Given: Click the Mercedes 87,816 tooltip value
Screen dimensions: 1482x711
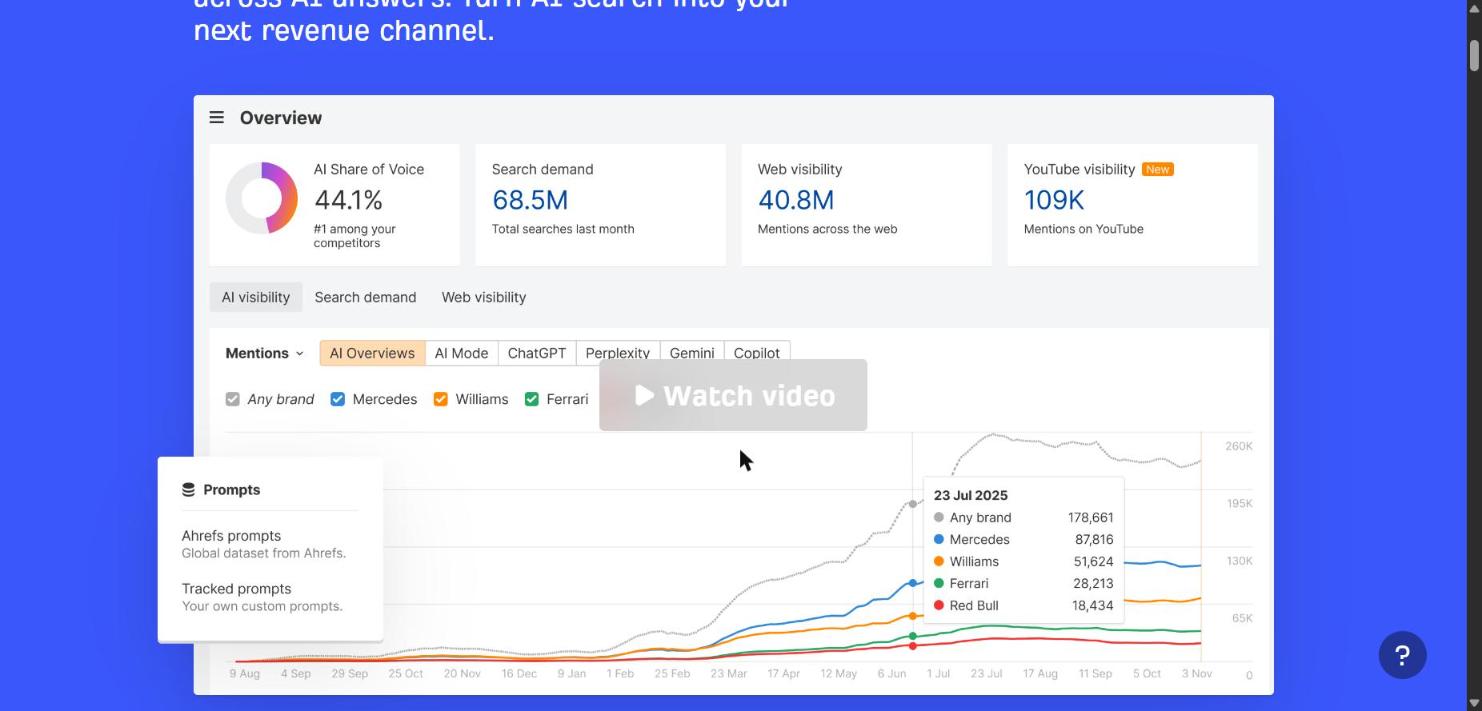Looking at the screenshot, I should pos(1094,539).
